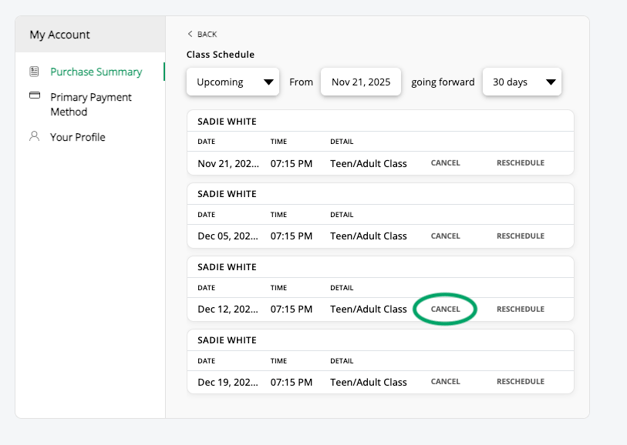Select the Dec 12 Teen/Adult Class row
This screenshot has width=627, height=445.
click(368, 309)
